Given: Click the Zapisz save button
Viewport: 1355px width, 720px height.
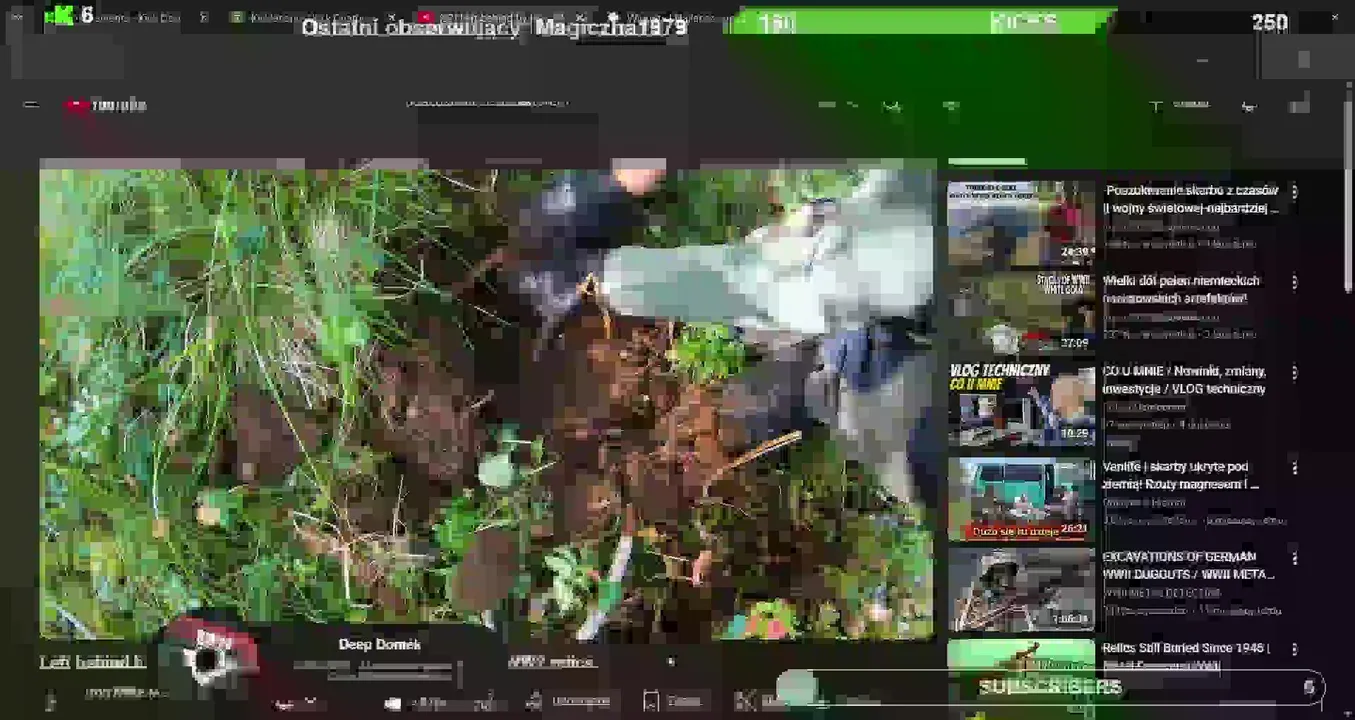Looking at the screenshot, I should coord(674,702).
